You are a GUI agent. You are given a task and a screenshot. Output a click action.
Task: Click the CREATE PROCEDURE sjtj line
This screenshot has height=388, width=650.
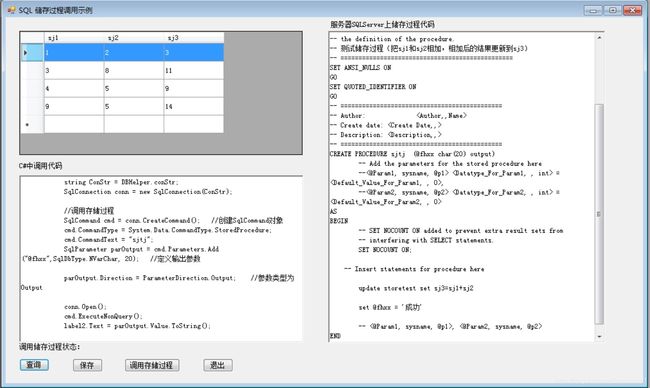412,154
